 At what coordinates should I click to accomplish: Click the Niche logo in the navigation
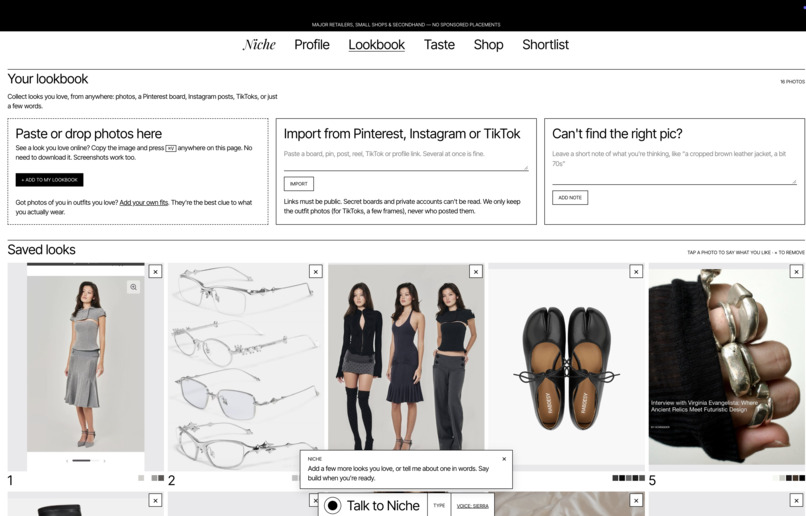(x=259, y=45)
